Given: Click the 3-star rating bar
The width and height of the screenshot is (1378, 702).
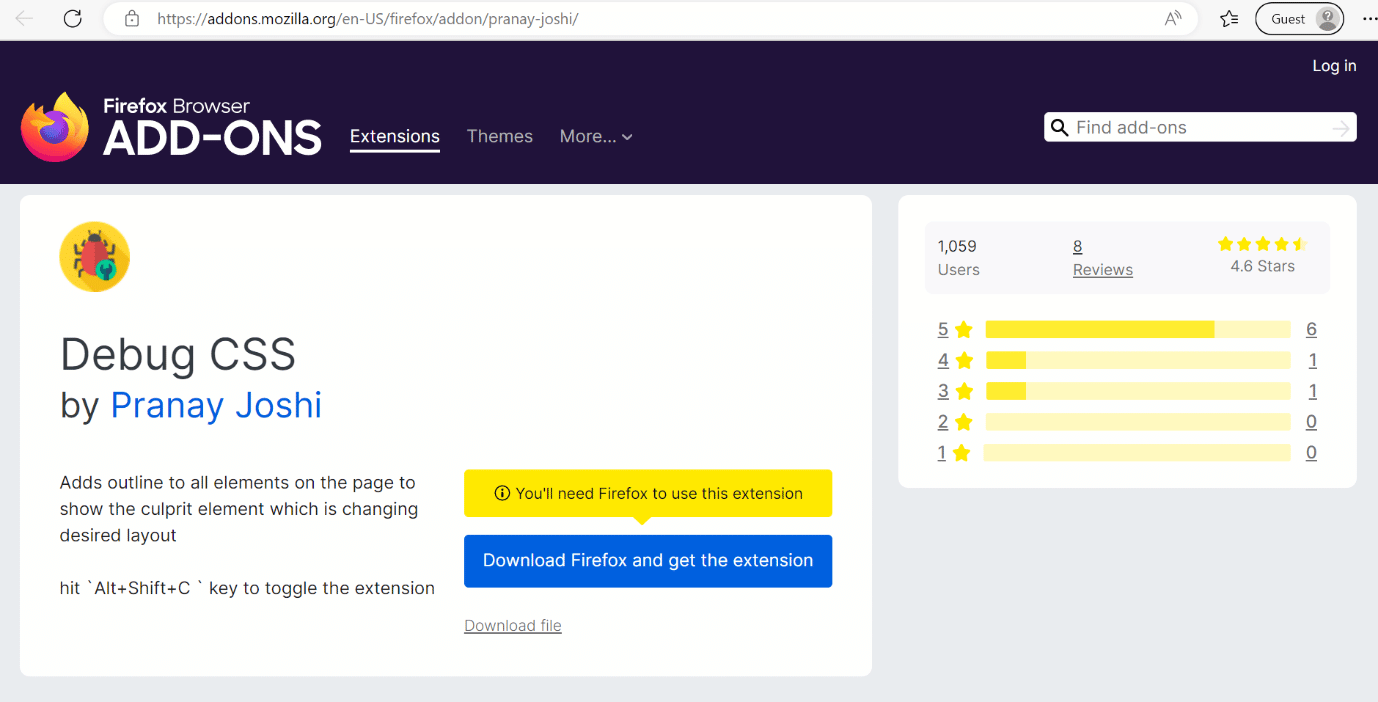Looking at the screenshot, I should click(x=1138, y=391).
